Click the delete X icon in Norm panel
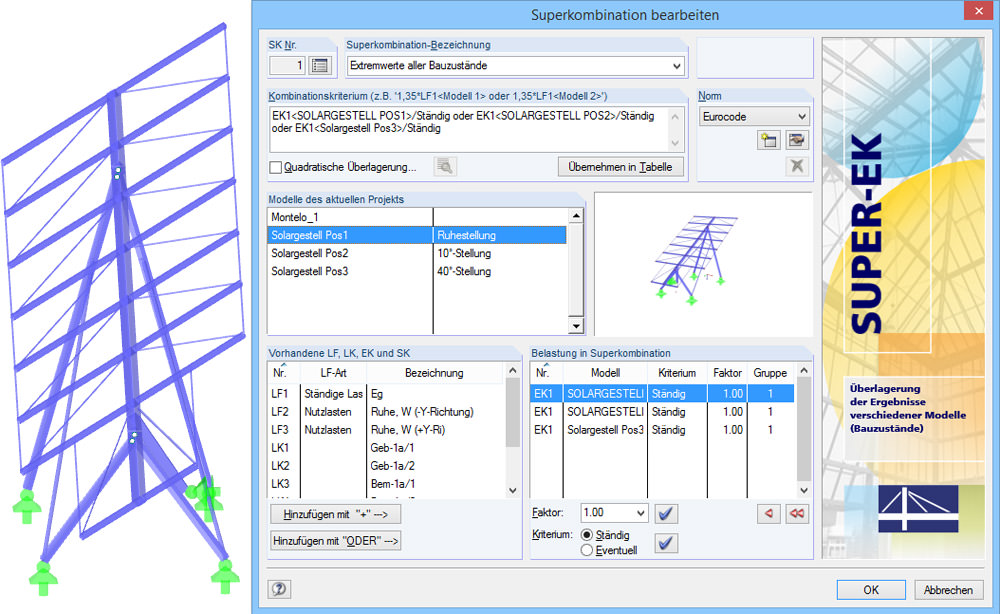The image size is (1000, 614). 796,166
